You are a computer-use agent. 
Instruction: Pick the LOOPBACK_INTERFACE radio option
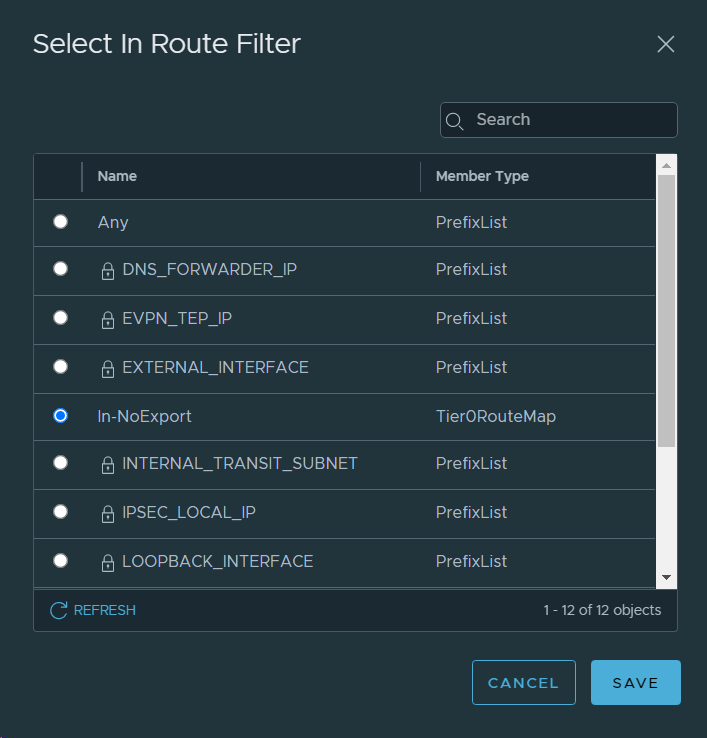point(61,561)
